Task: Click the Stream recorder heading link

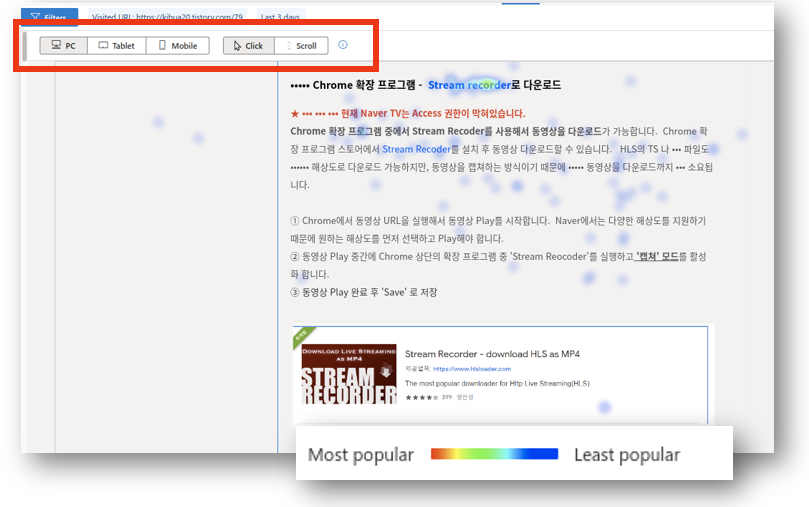Action: (469, 85)
